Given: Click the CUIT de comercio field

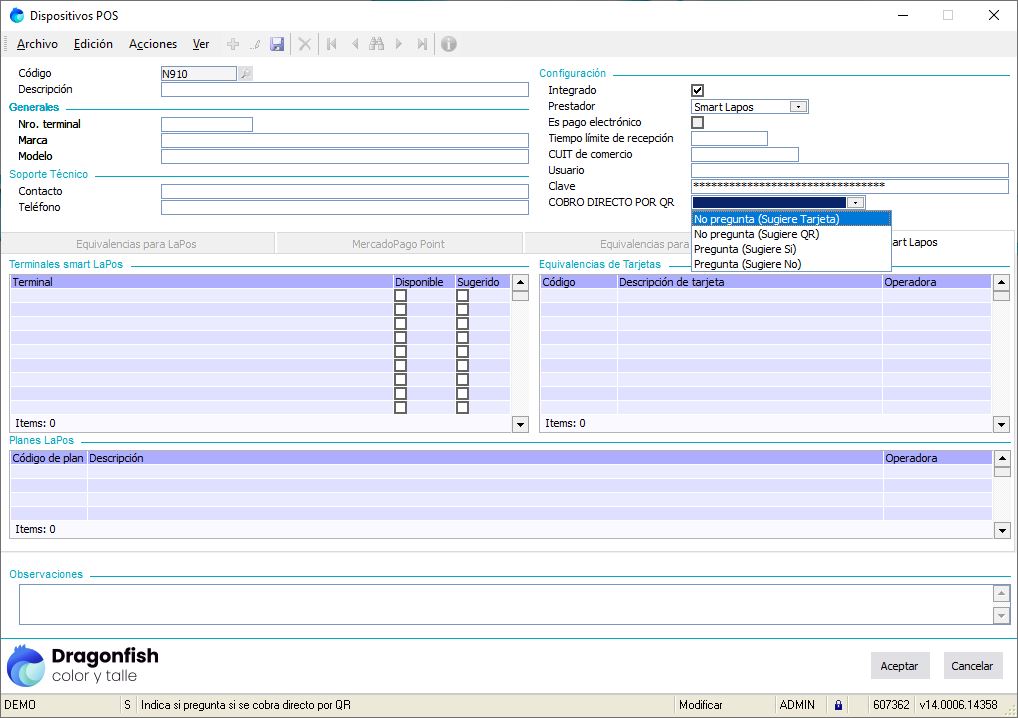Looking at the screenshot, I should click(745, 155).
